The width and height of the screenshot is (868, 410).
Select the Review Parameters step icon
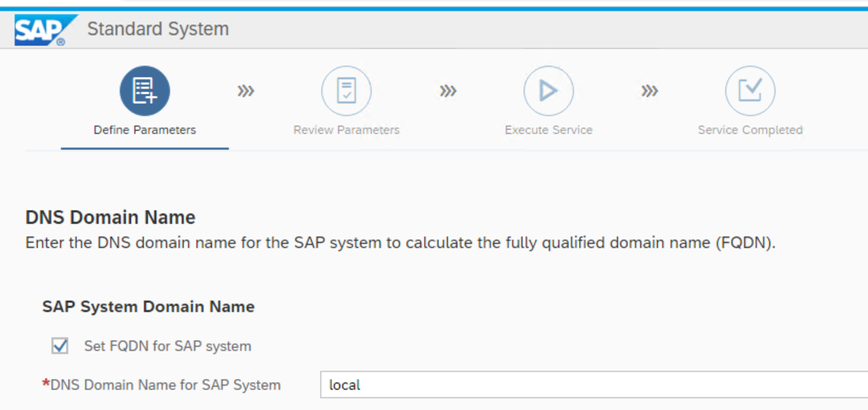(x=347, y=91)
